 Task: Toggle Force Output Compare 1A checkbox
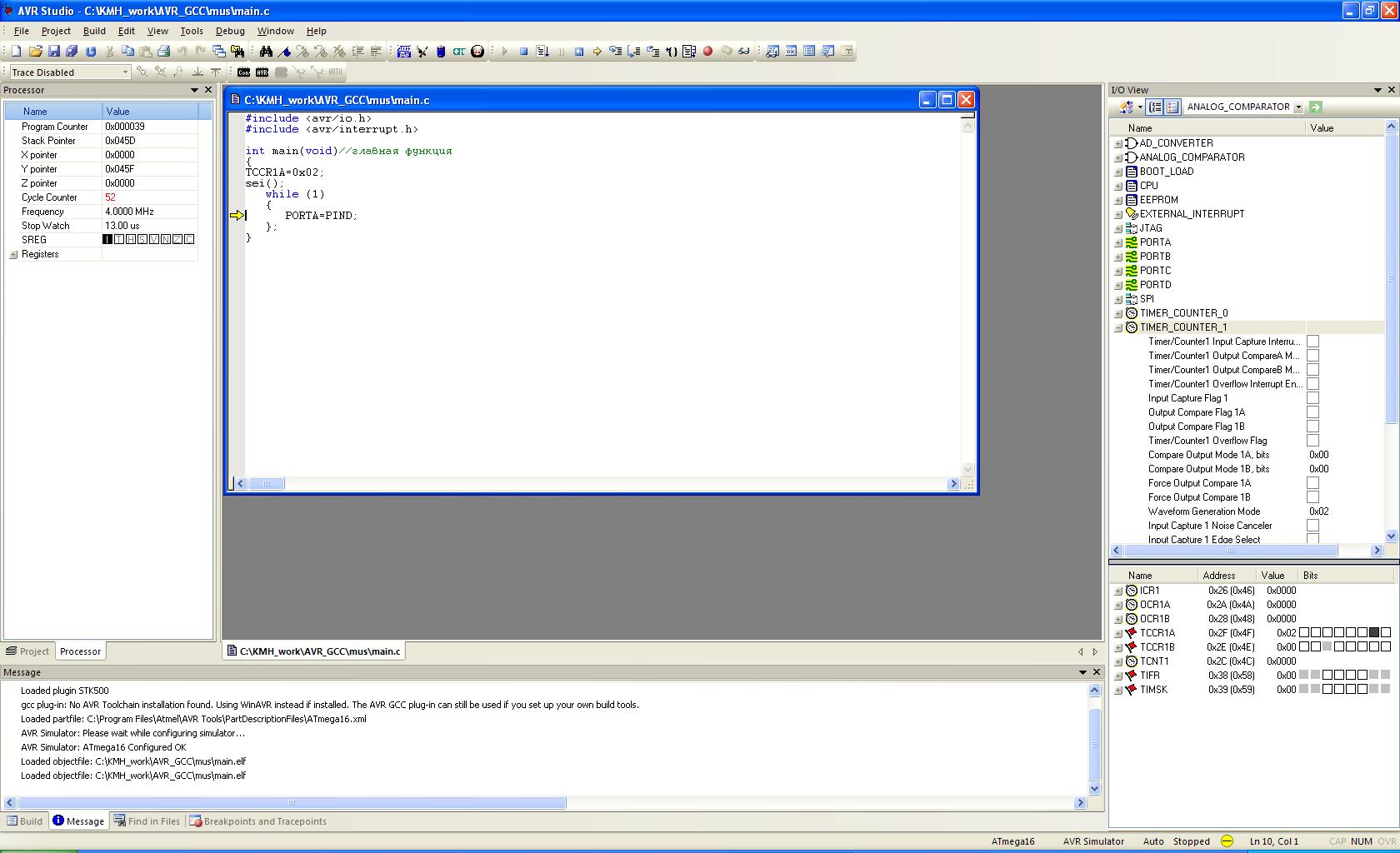pos(1312,483)
